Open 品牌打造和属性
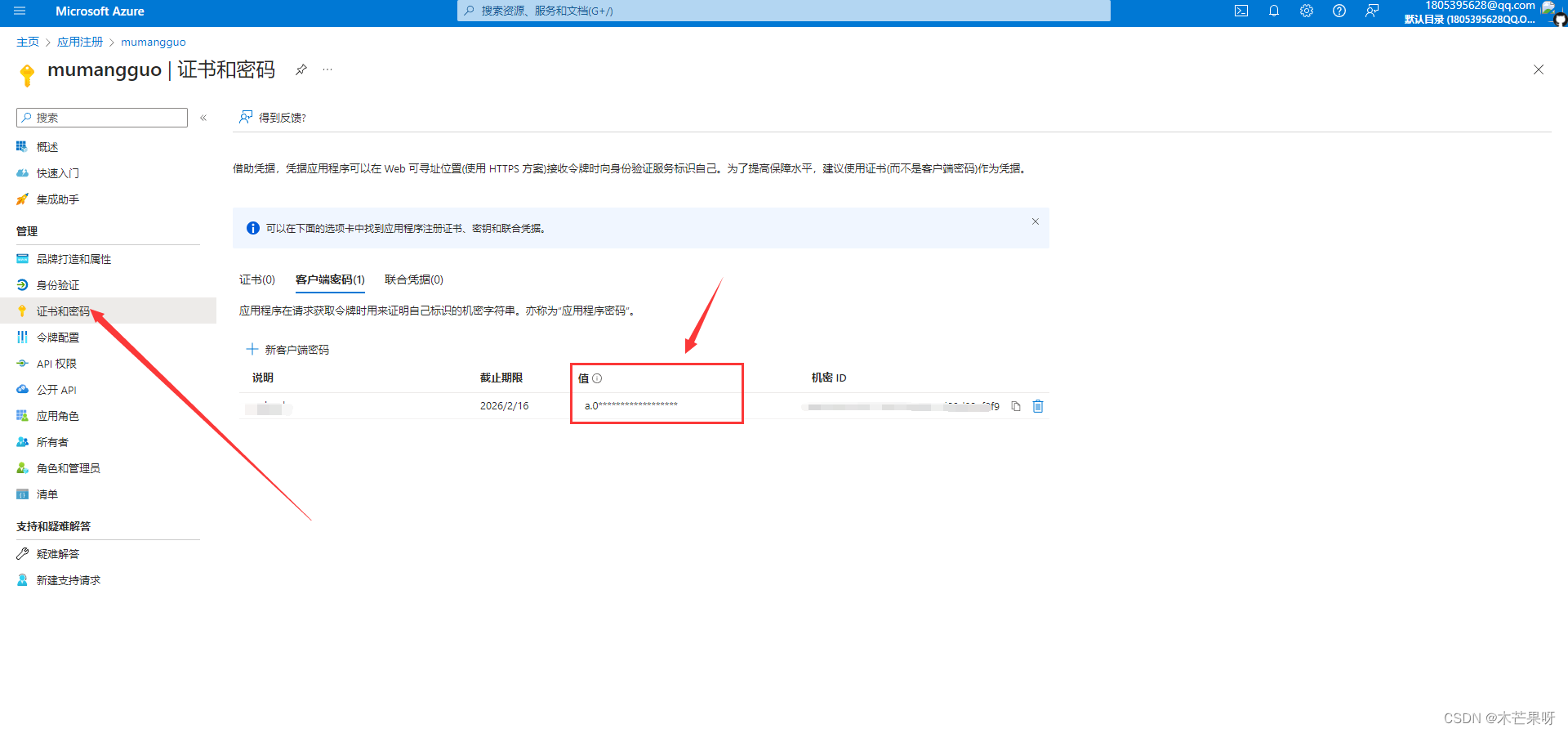1568x733 pixels. pyautogui.click(x=73, y=259)
